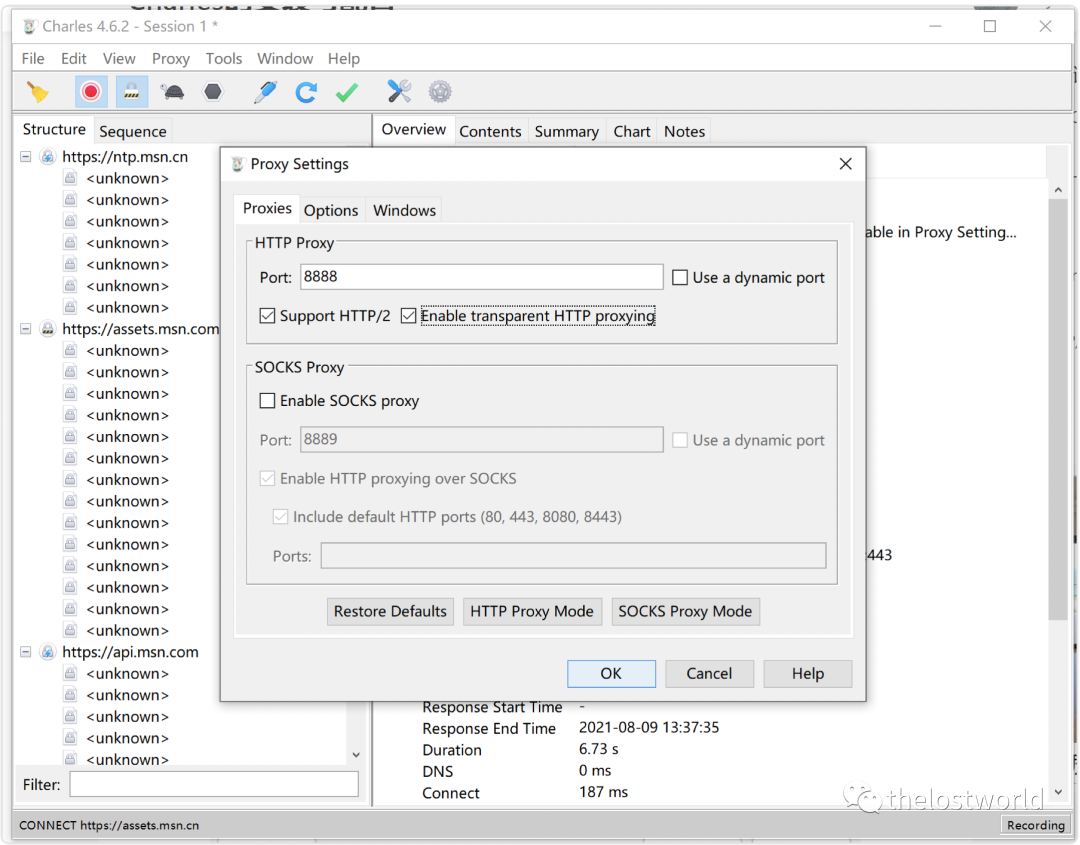Click the Help button in dialog
1080x845 pixels.
807,674
